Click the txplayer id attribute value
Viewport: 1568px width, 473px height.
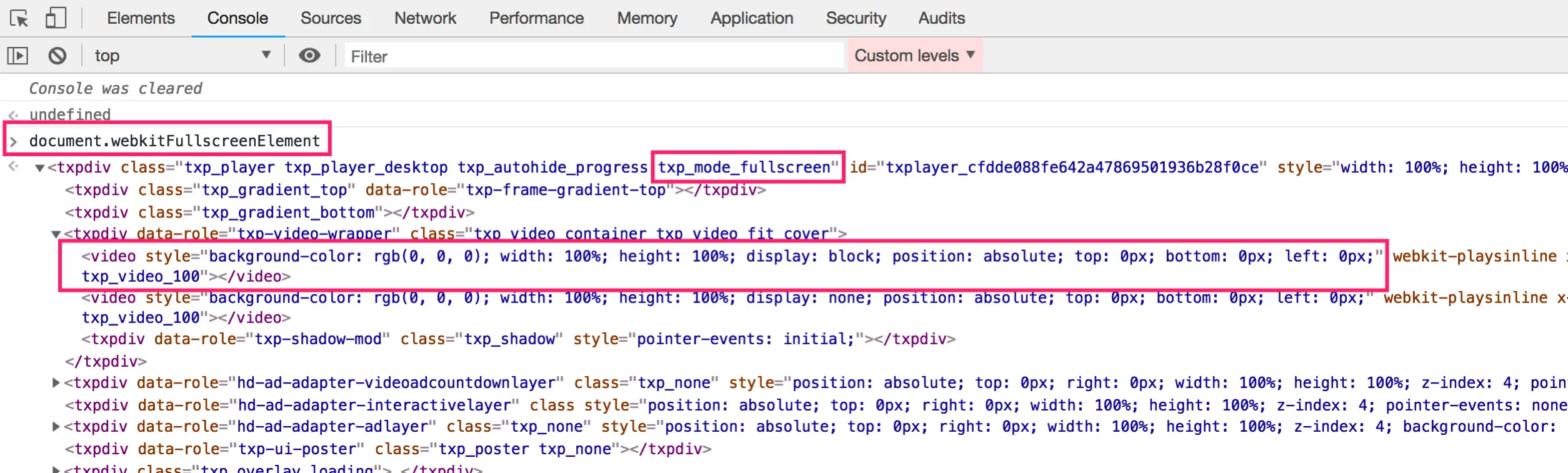point(1072,167)
